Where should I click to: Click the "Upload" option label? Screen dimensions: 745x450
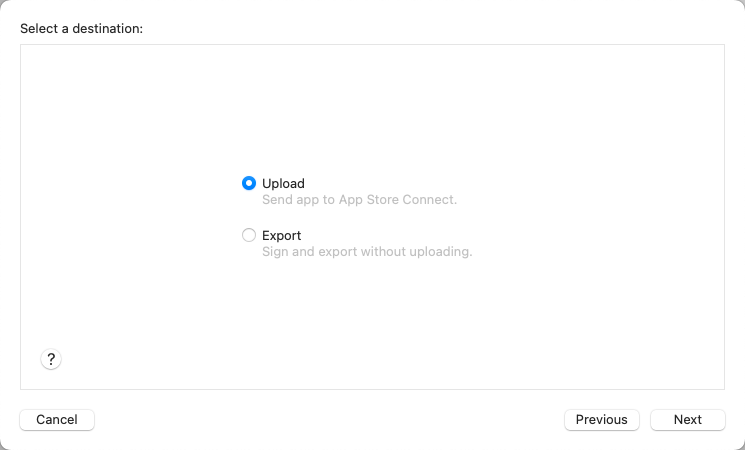point(283,183)
